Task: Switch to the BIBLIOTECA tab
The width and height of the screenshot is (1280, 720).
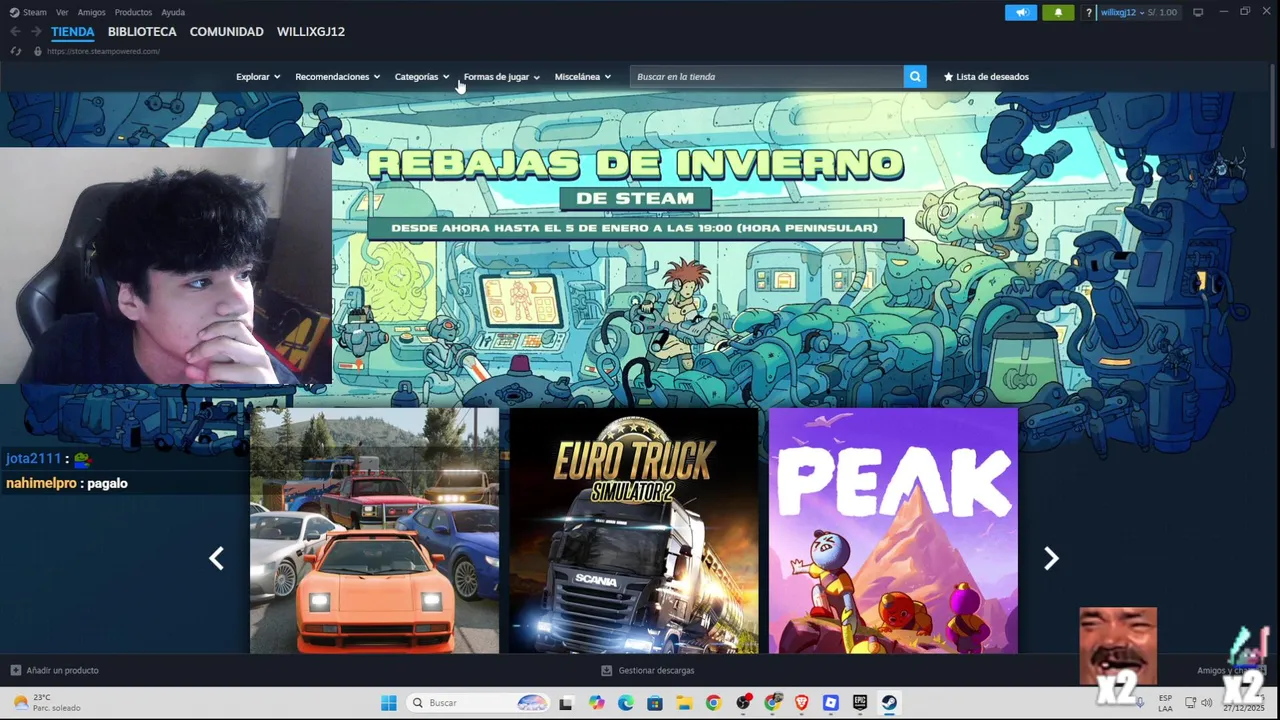Action: 142,32
